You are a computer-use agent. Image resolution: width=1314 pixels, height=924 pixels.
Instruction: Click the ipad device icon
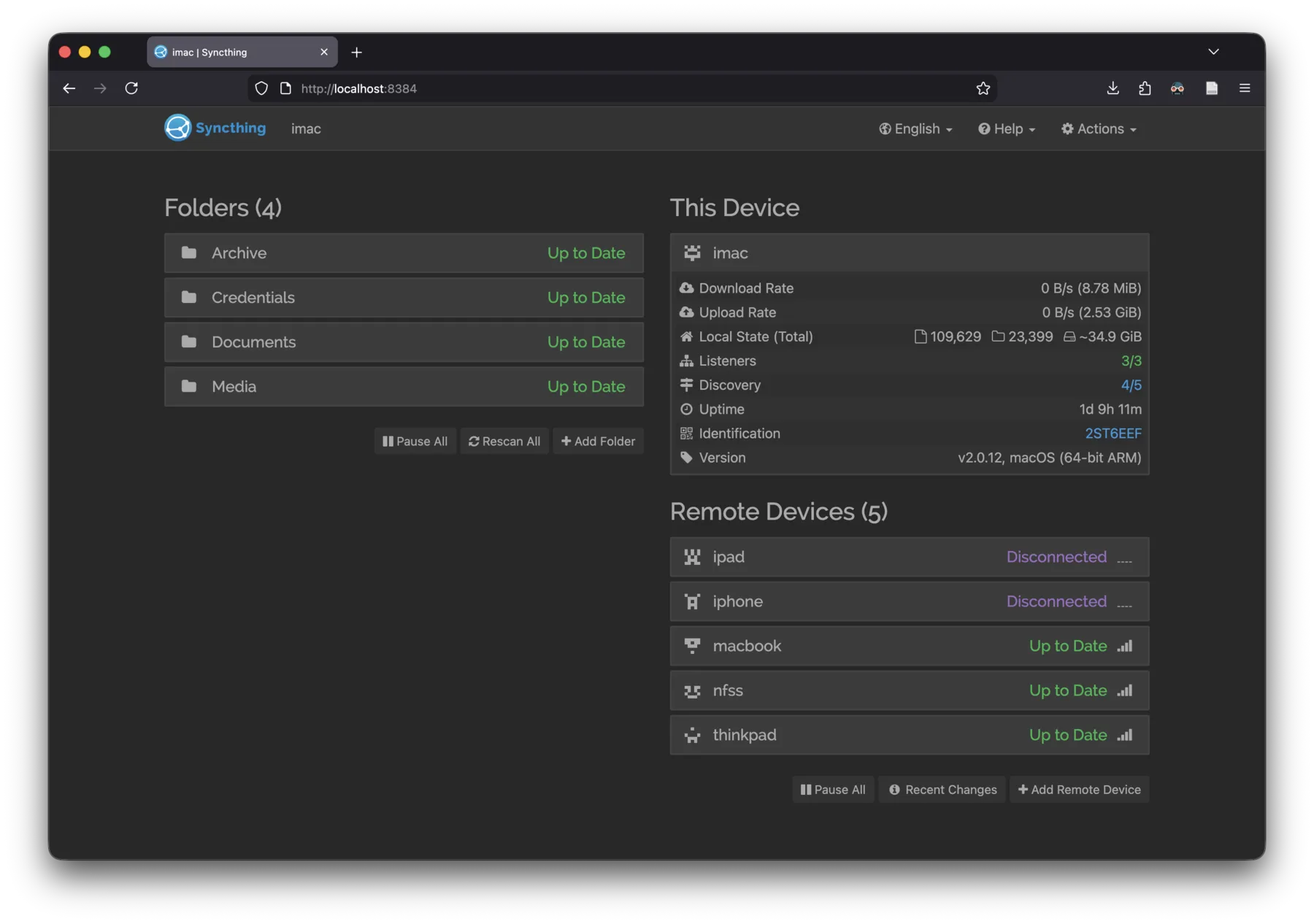tap(692, 557)
